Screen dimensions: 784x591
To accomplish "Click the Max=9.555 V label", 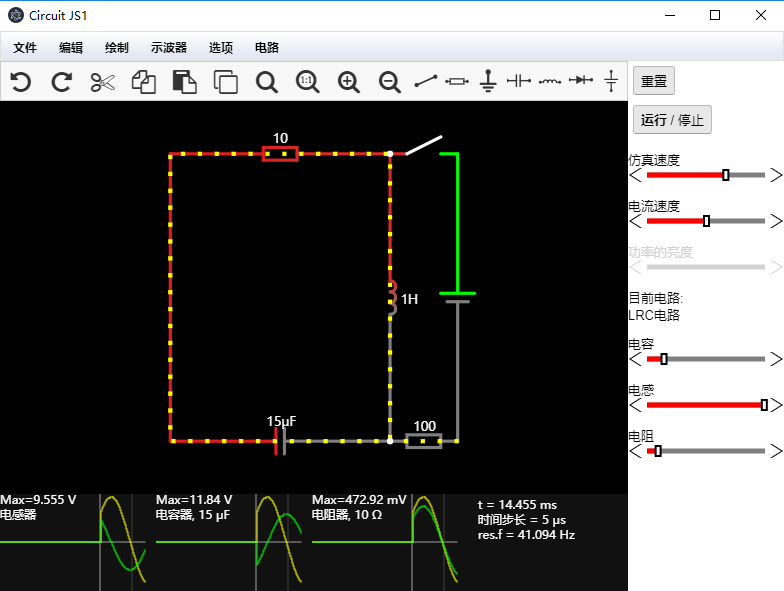I will pyautogui.click(x=38, y=500).
